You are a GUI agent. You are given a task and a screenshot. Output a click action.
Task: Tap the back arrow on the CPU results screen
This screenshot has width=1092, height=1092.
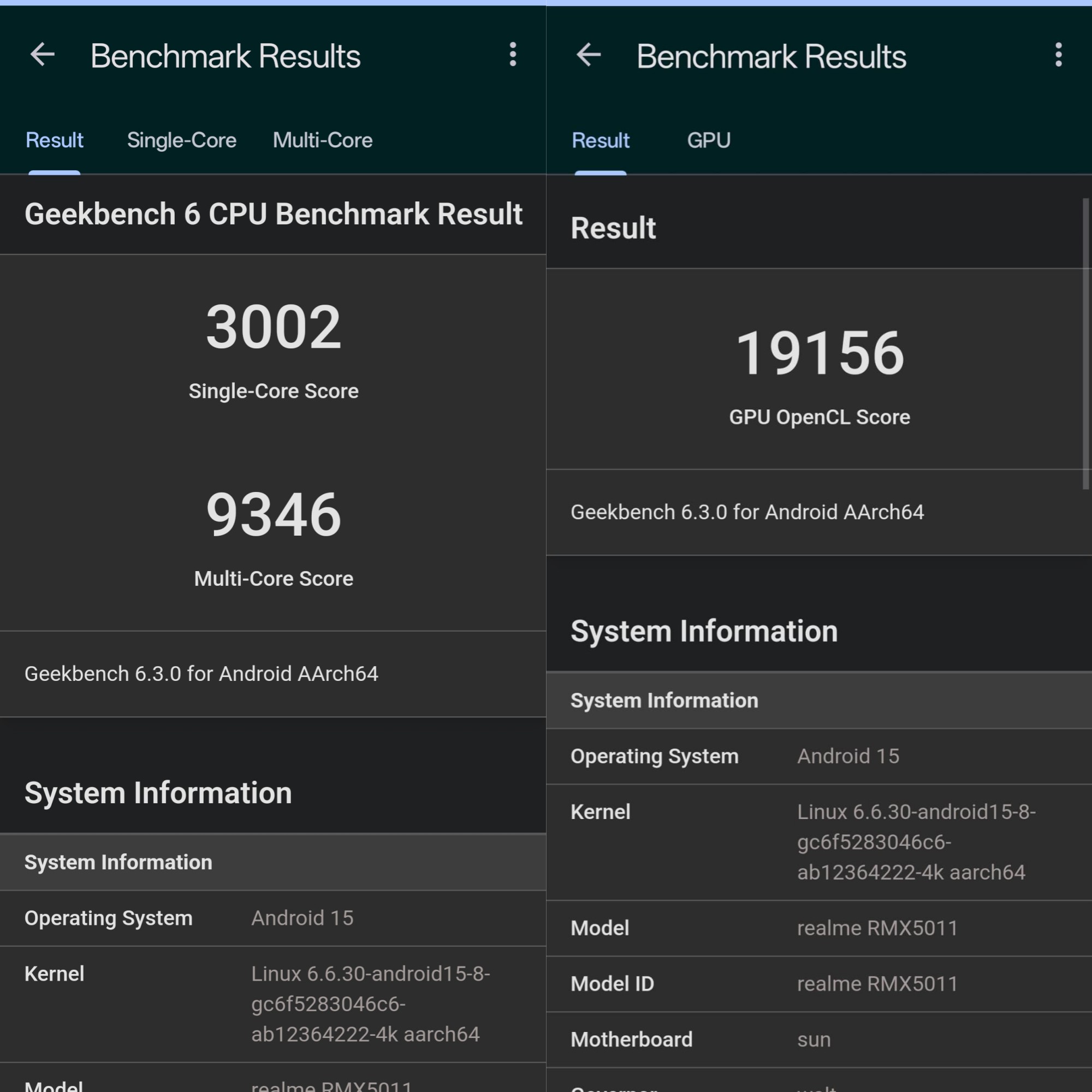pos(43,55)
